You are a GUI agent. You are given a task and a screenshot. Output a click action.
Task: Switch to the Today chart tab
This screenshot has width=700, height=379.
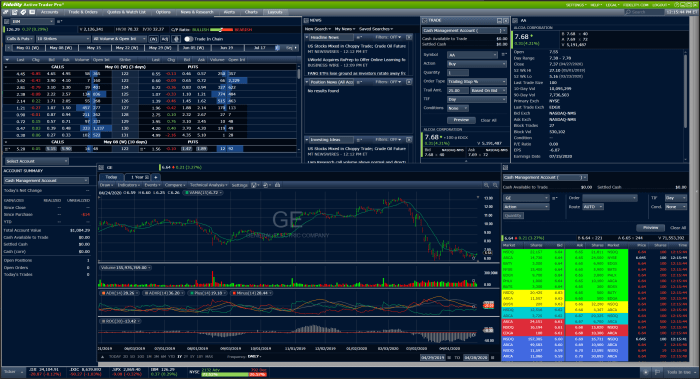point(111,177)
